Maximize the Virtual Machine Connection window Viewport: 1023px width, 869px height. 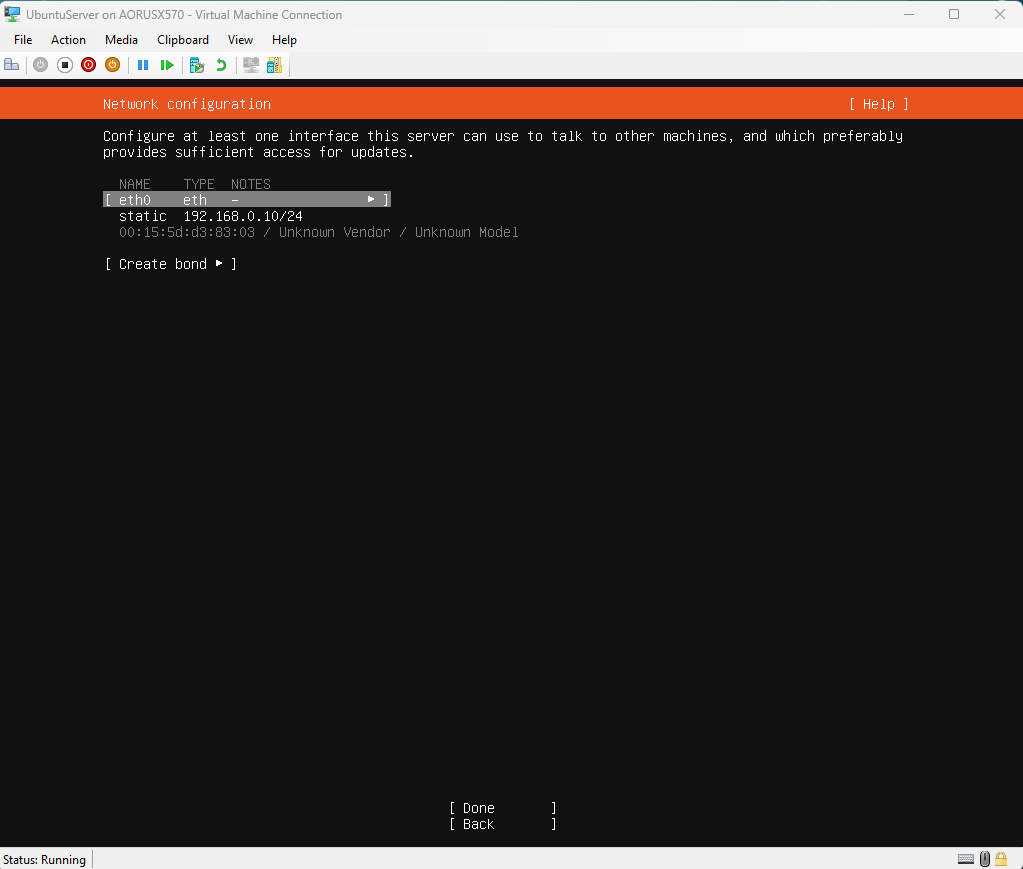[x=954, y=14]
